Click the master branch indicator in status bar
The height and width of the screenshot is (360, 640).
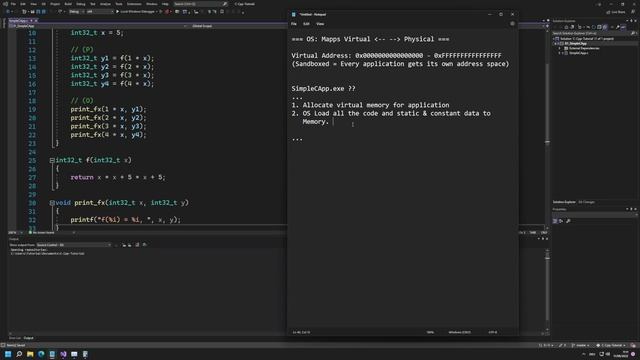581,345
